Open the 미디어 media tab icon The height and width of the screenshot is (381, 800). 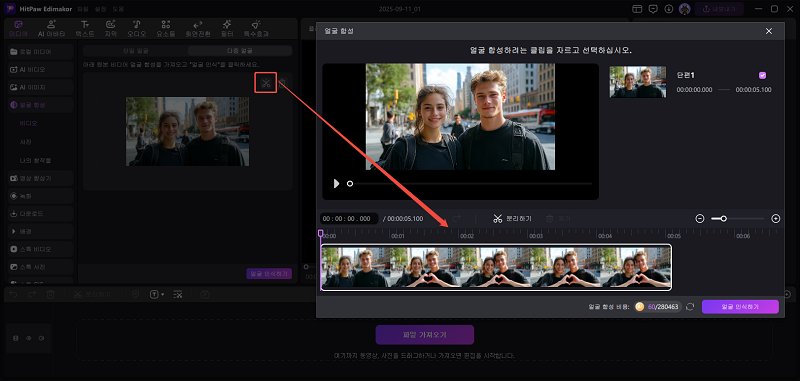[18, 24]
